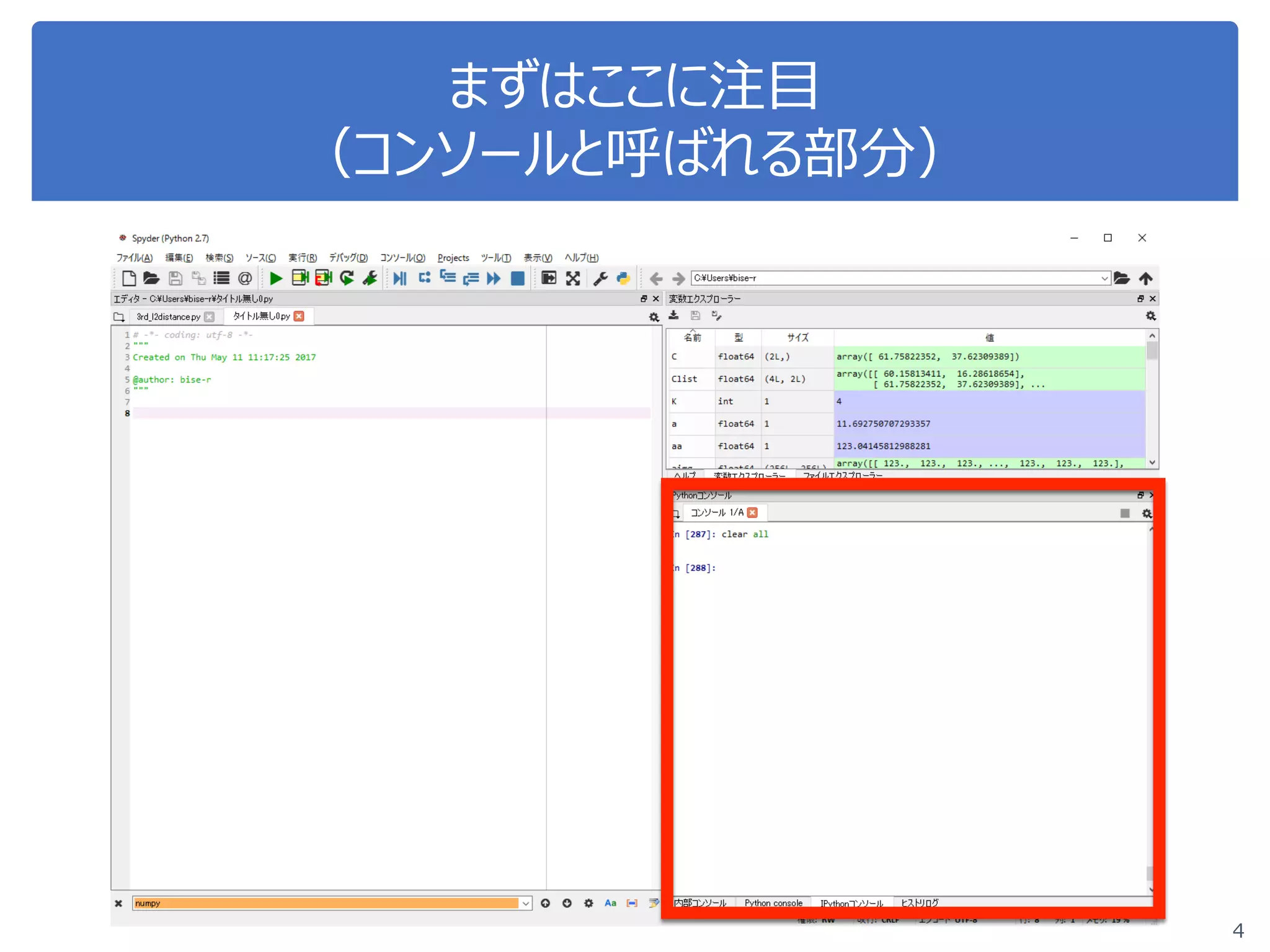Run the file with the green play button
Screen dimensions: 1270x952
(x=276, y=278)
